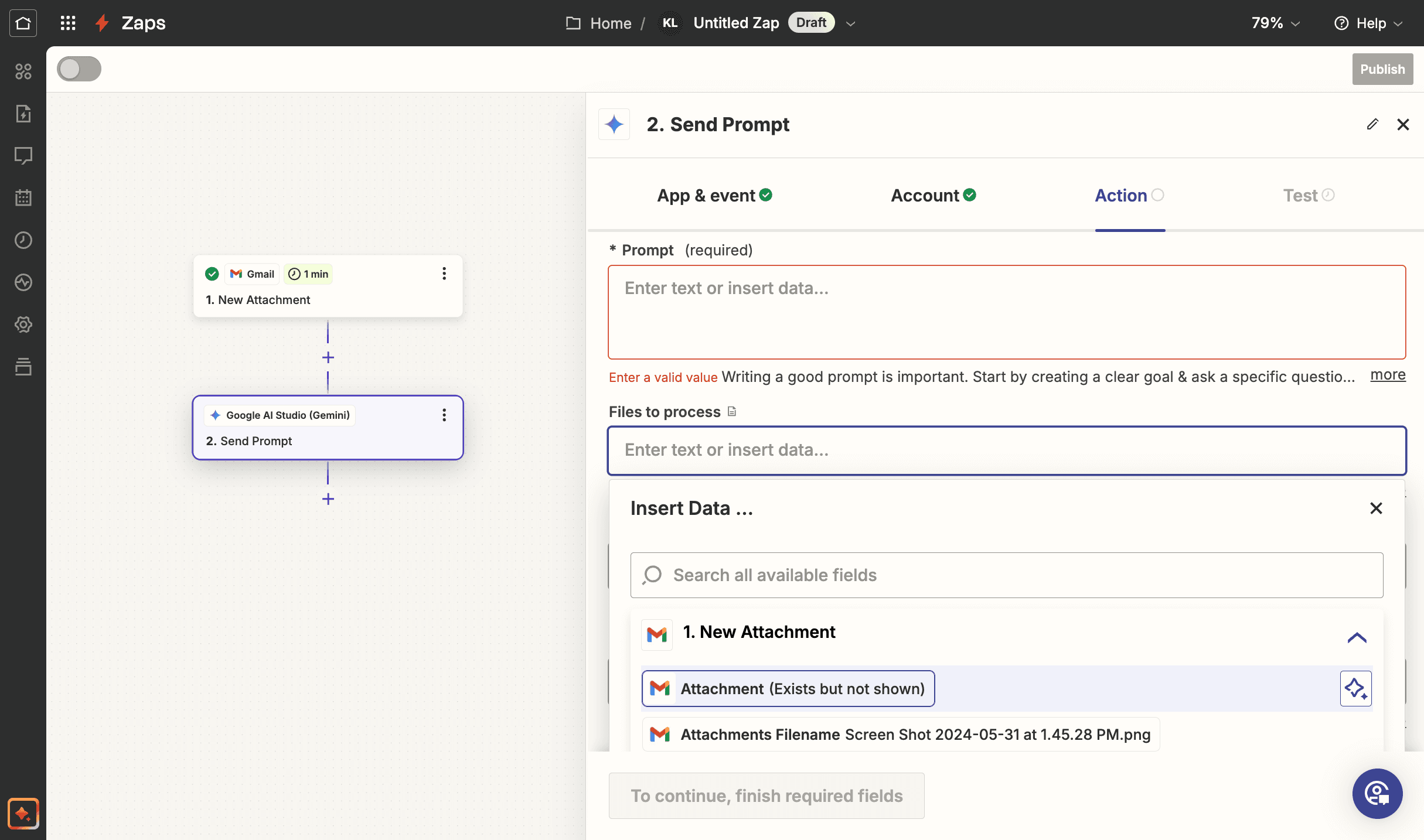Image resolution: width=1424 pixels, height=840 pixels.
Task: Collapse the 1. New Attachment section
Action: click(x=1357, y=637)
